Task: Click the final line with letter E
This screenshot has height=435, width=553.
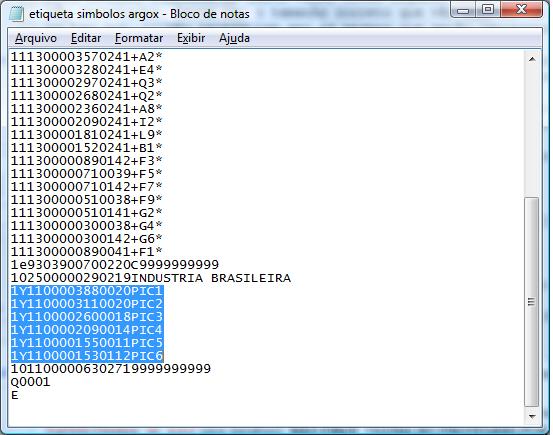Action: pos(14,395)
